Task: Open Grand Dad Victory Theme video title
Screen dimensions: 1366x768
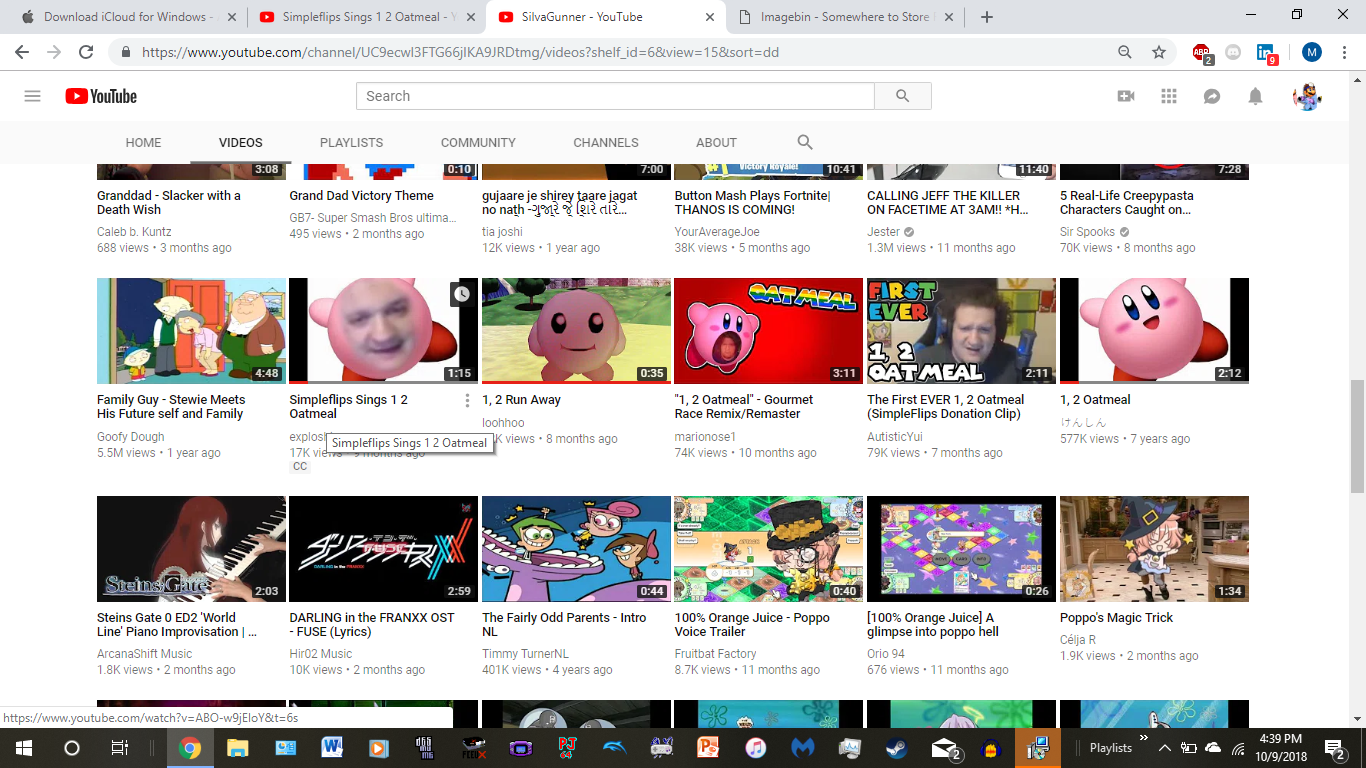Action: (x=361, y=196)
